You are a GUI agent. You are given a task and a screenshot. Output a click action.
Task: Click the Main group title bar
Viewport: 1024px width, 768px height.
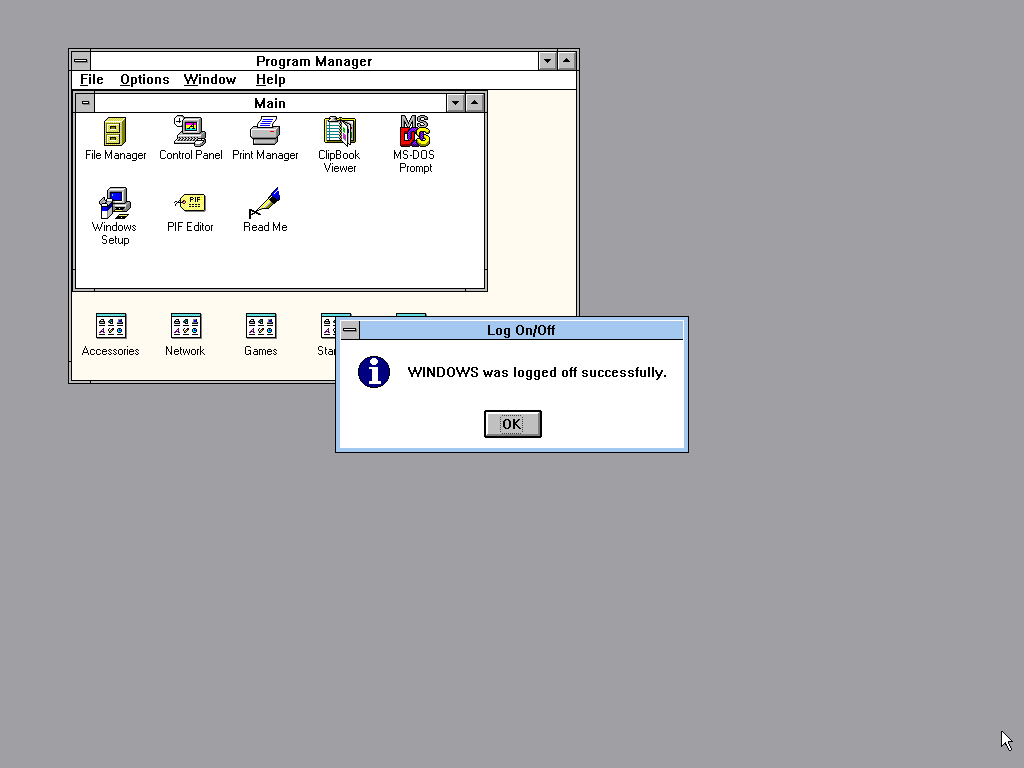pos(270,103)
